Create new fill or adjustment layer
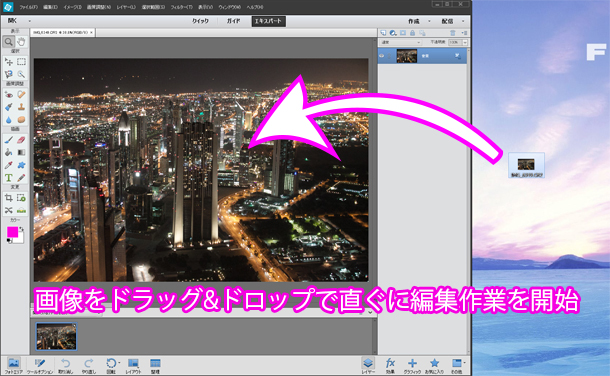The width and height of the screenshot is (610, 376). [x=393, y=33]
